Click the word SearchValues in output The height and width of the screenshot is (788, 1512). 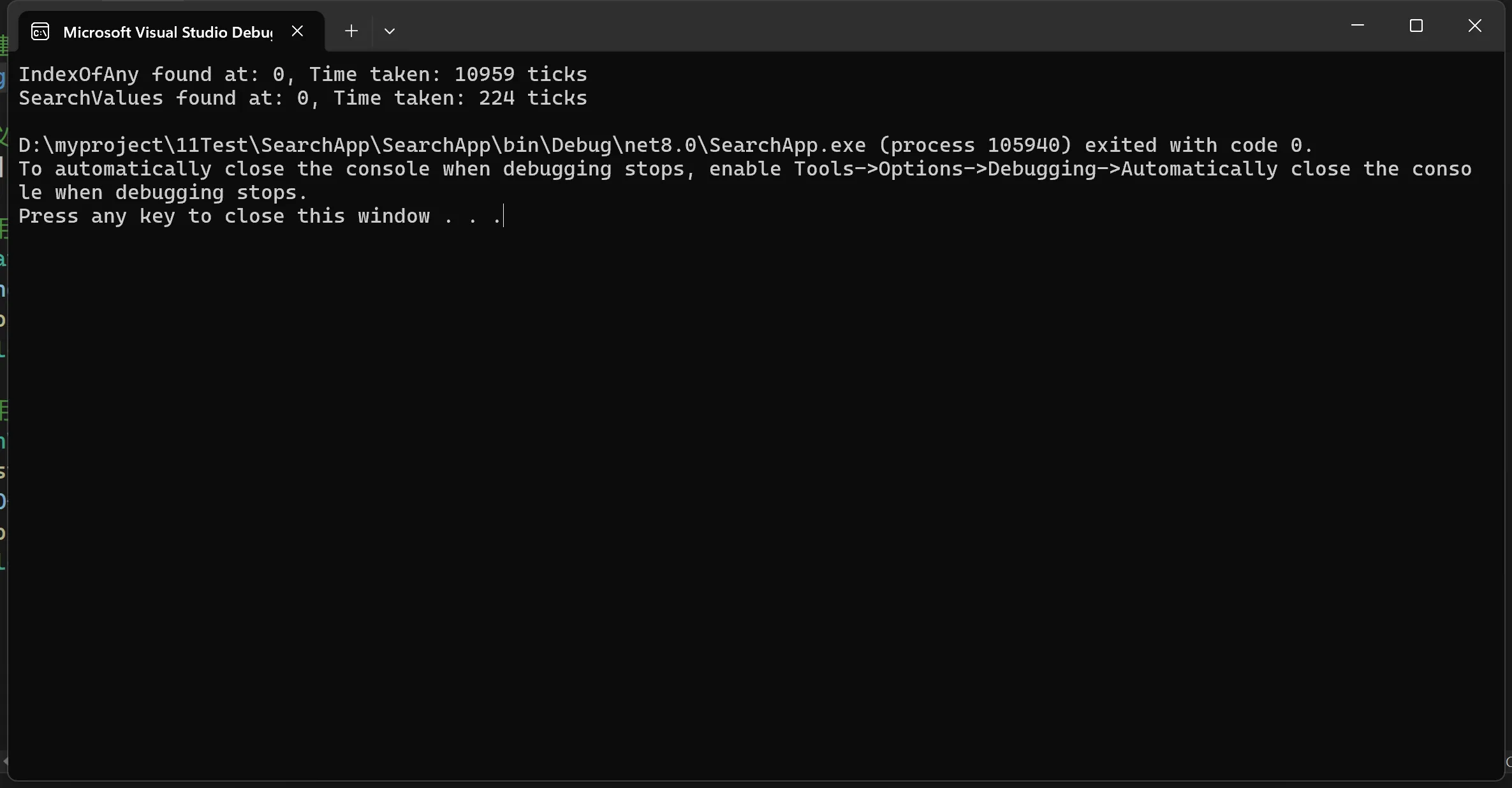click(91, 98)
